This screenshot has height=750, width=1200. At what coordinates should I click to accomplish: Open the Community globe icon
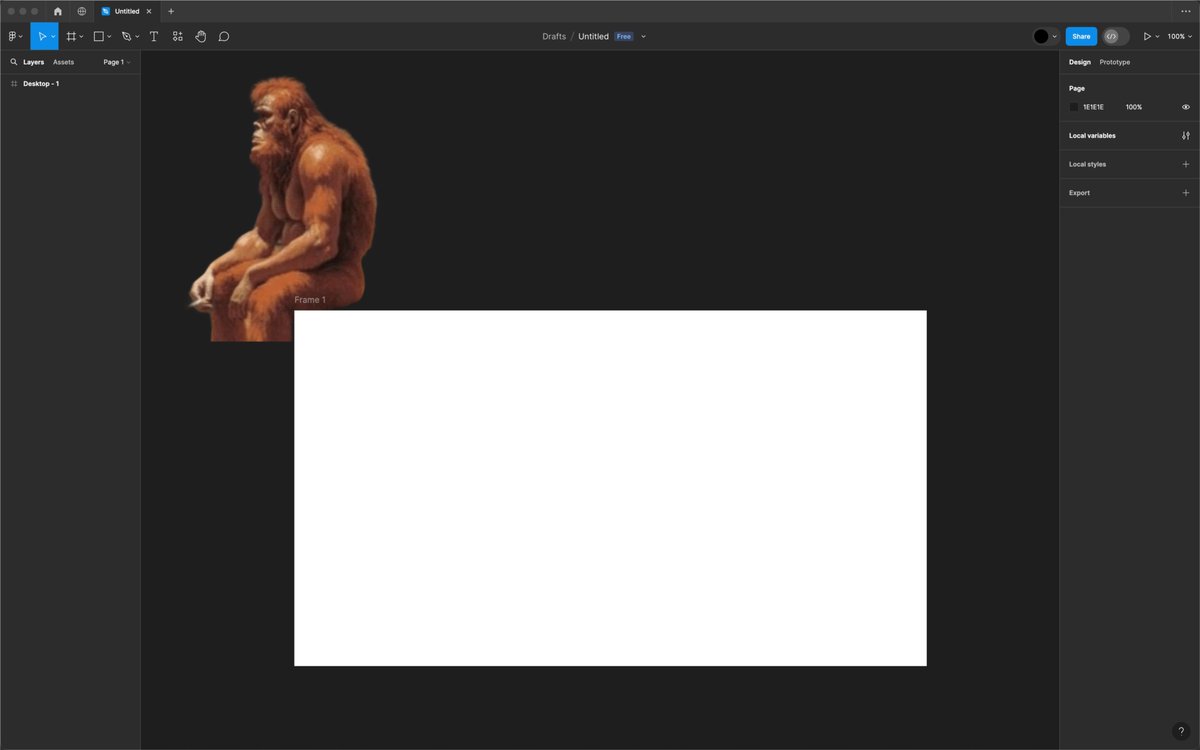coord(82,11)
